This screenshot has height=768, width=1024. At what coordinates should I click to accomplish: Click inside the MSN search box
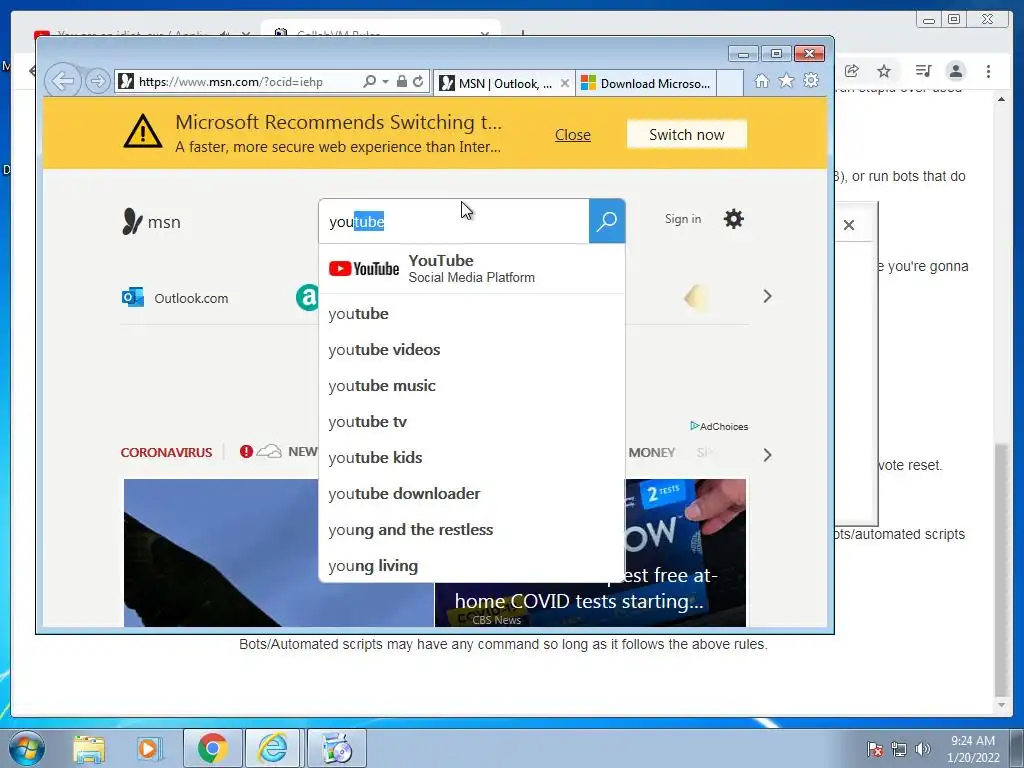coord(454,221)
